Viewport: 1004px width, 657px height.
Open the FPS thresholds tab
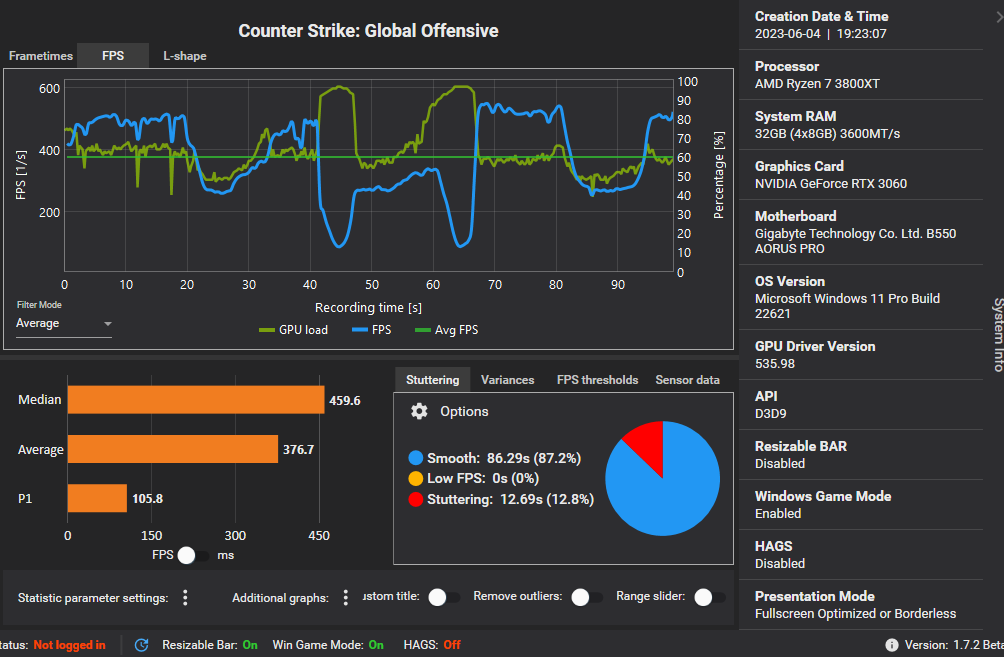(597, 380)
